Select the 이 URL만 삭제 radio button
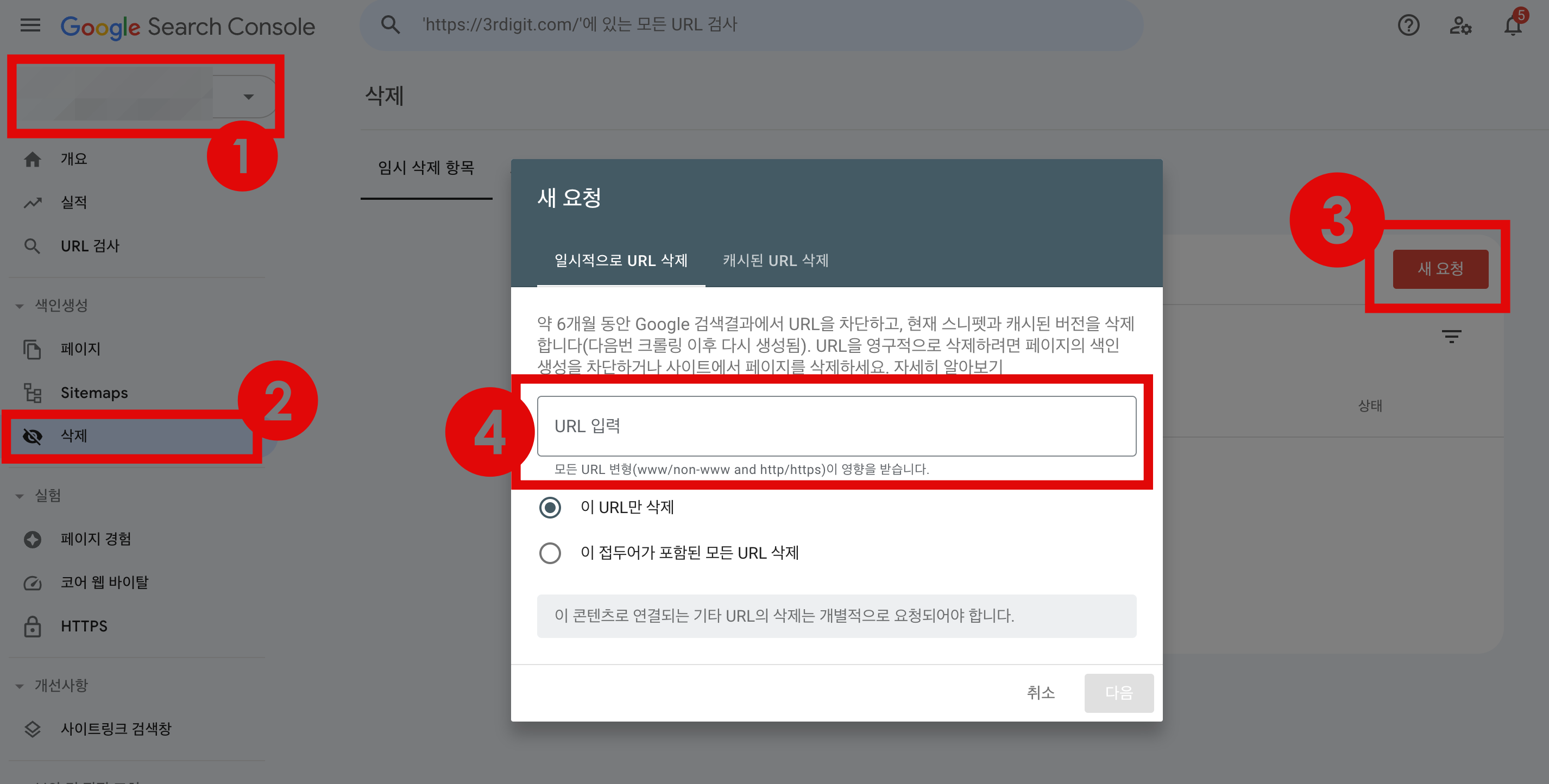This screenshot has height=784, width=1549. point(550,508)
